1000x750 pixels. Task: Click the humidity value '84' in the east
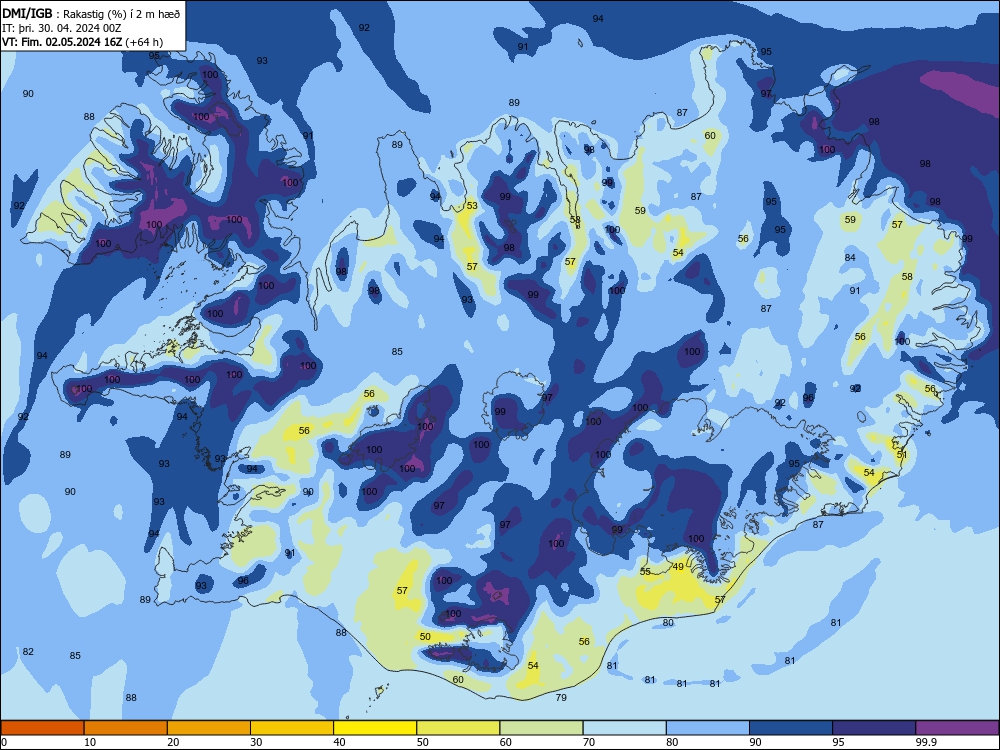pos(850,257)
